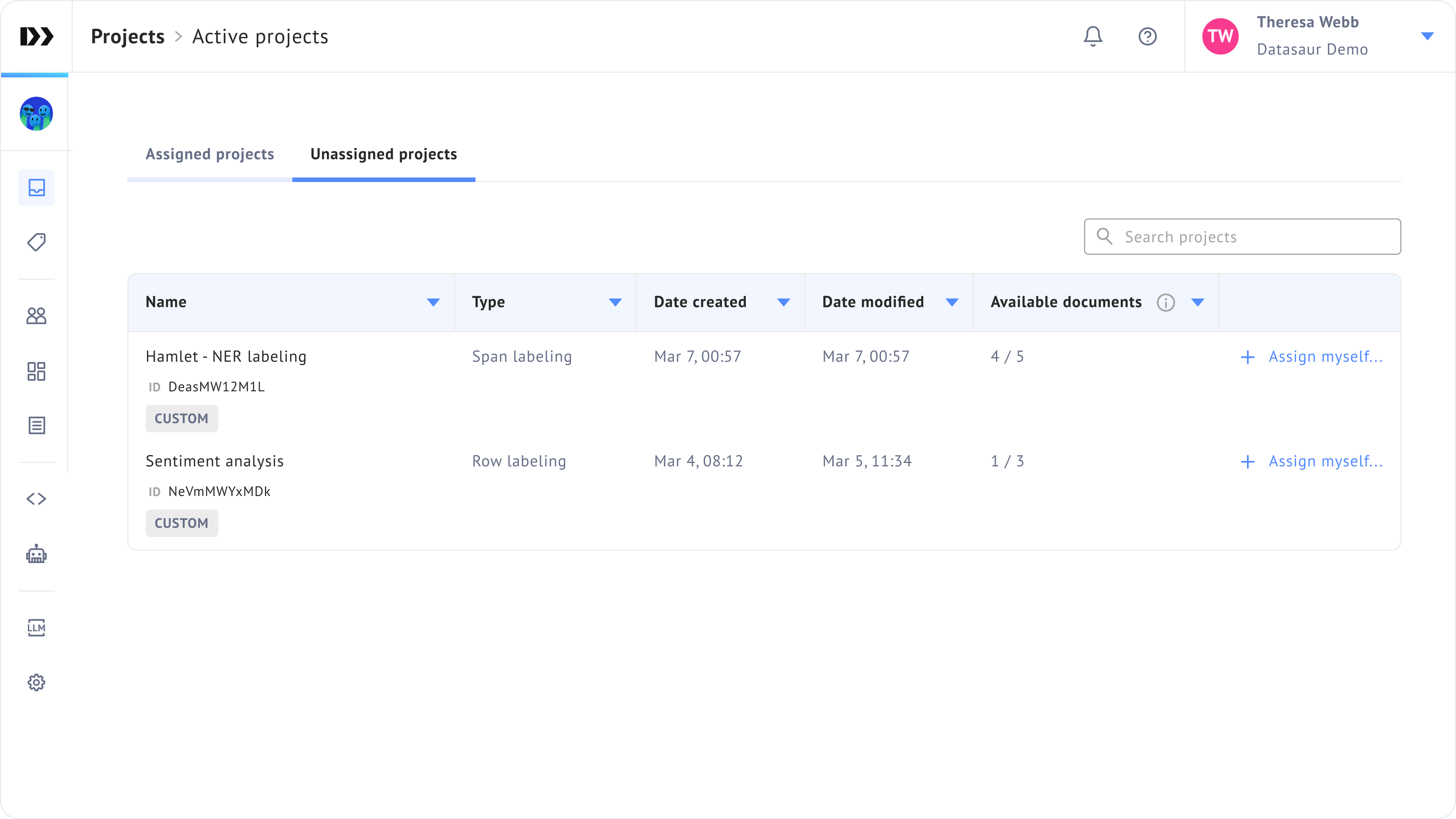Screen dimensions: 1456x819
Task: Open the label tag sidebar icon
Action: coord(36,242)
